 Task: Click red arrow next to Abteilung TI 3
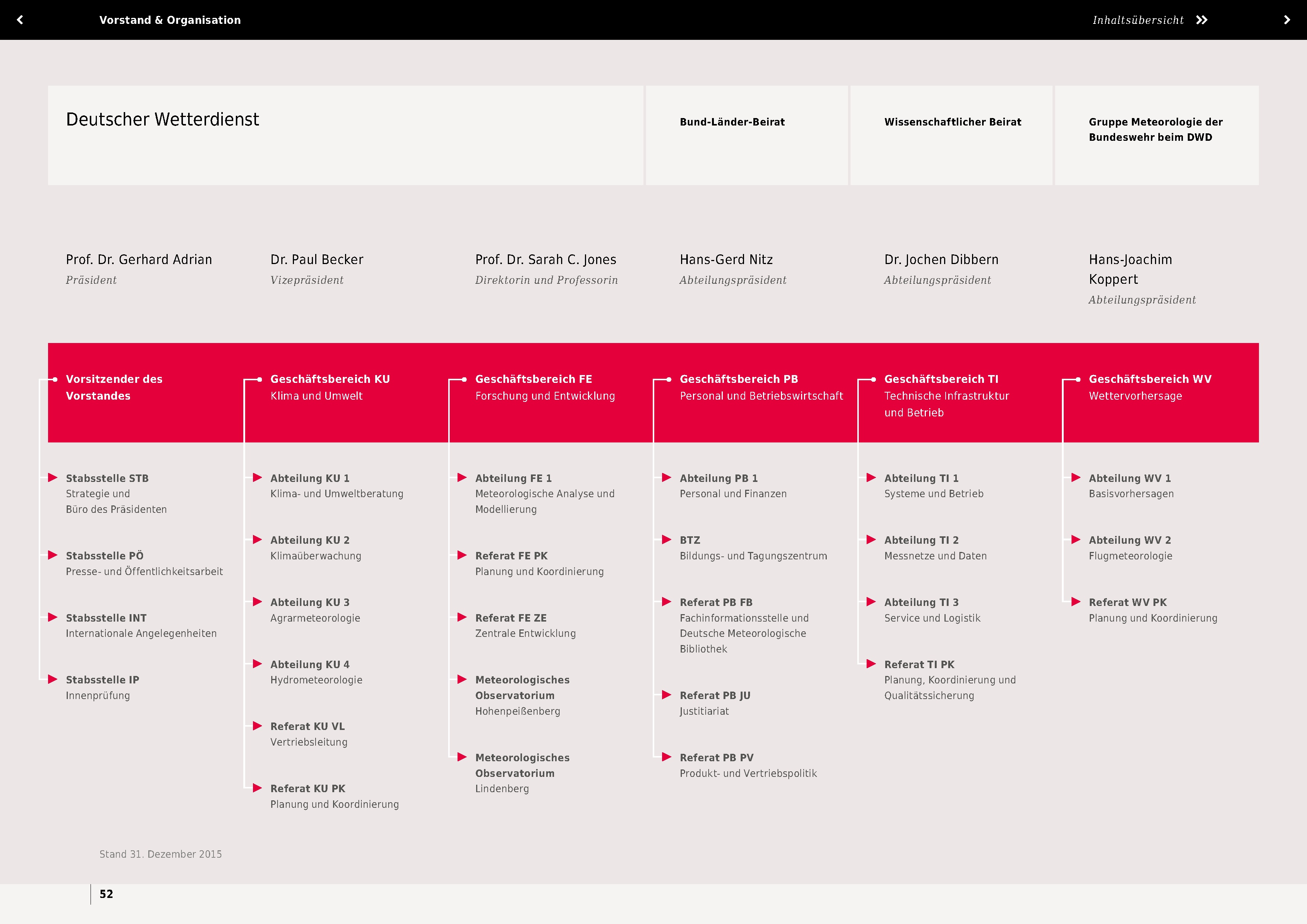(x=871, y=601)
